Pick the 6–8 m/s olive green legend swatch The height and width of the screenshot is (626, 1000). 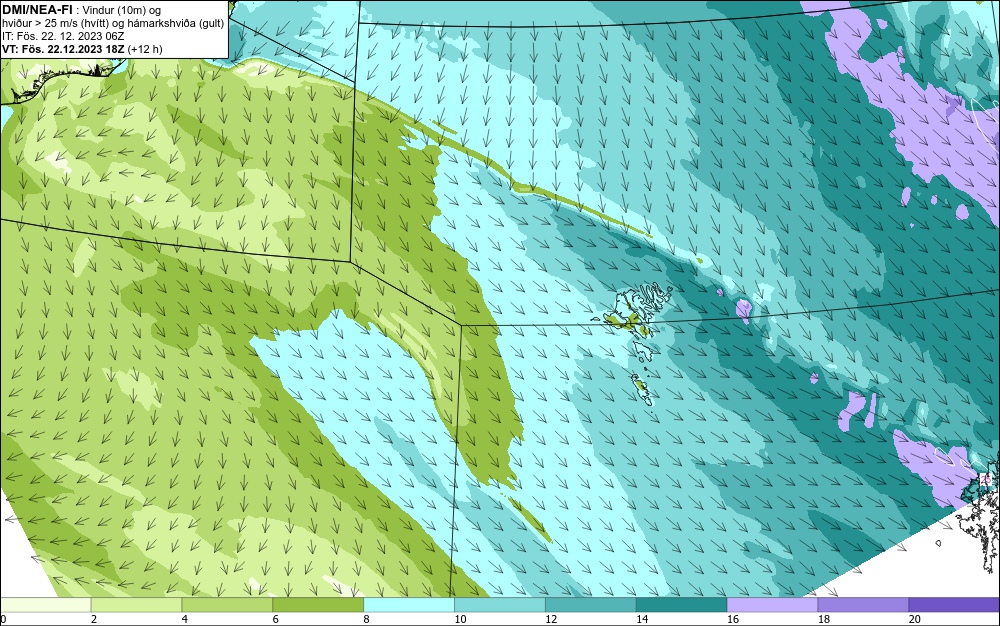[318, 604]
